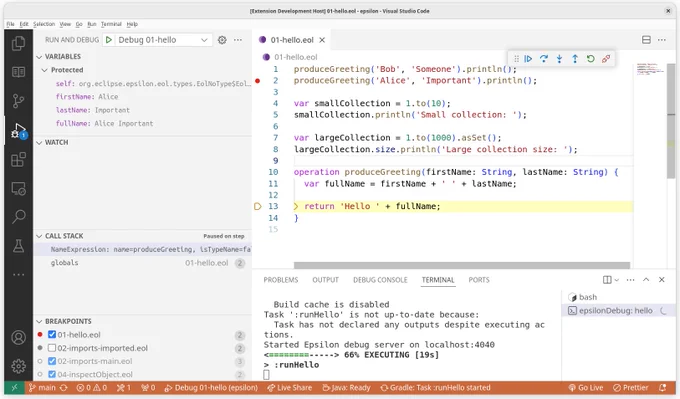Click Go Live in status bar
This screenshot has width=680, height=399.
click(x=586, y=388)
